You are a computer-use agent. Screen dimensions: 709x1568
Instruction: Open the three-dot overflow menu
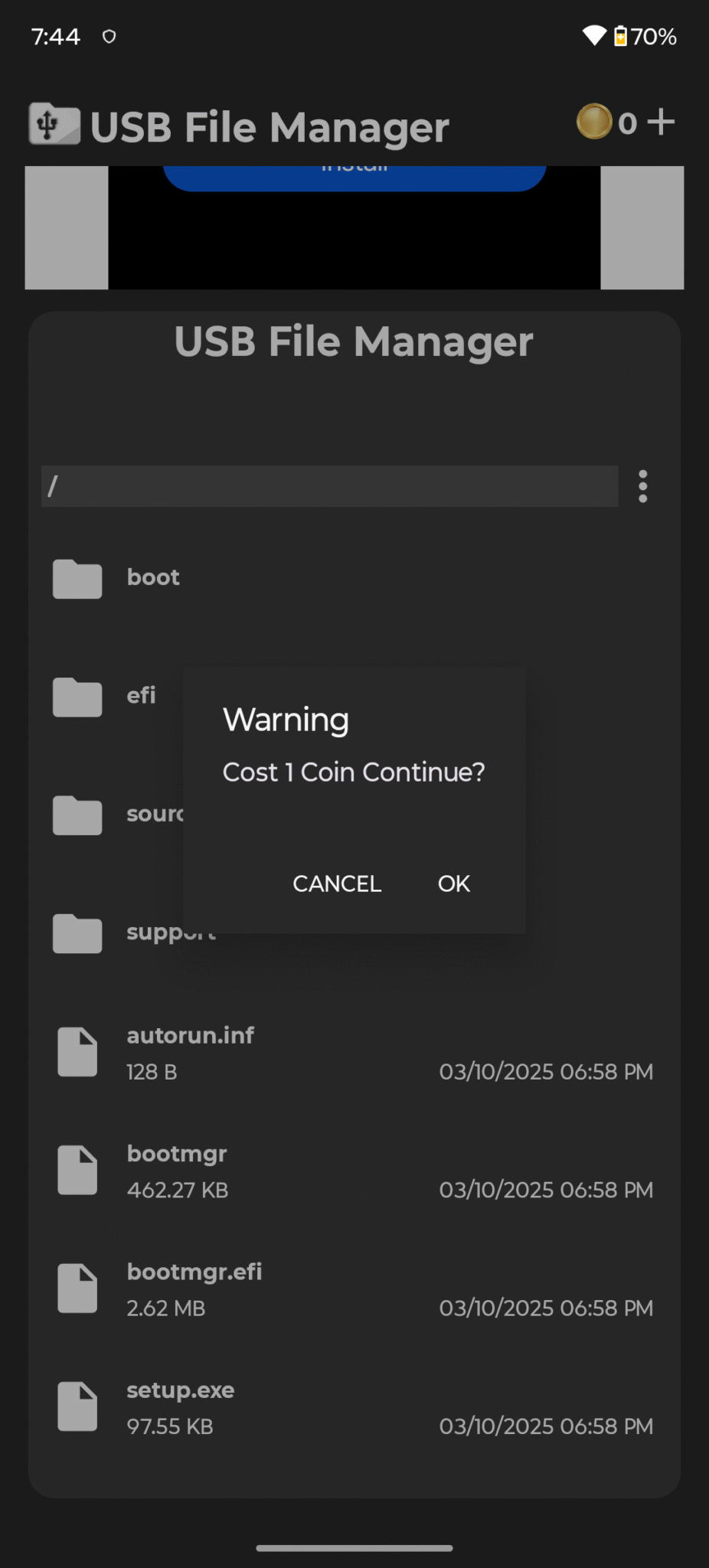[x=642, y=485]
